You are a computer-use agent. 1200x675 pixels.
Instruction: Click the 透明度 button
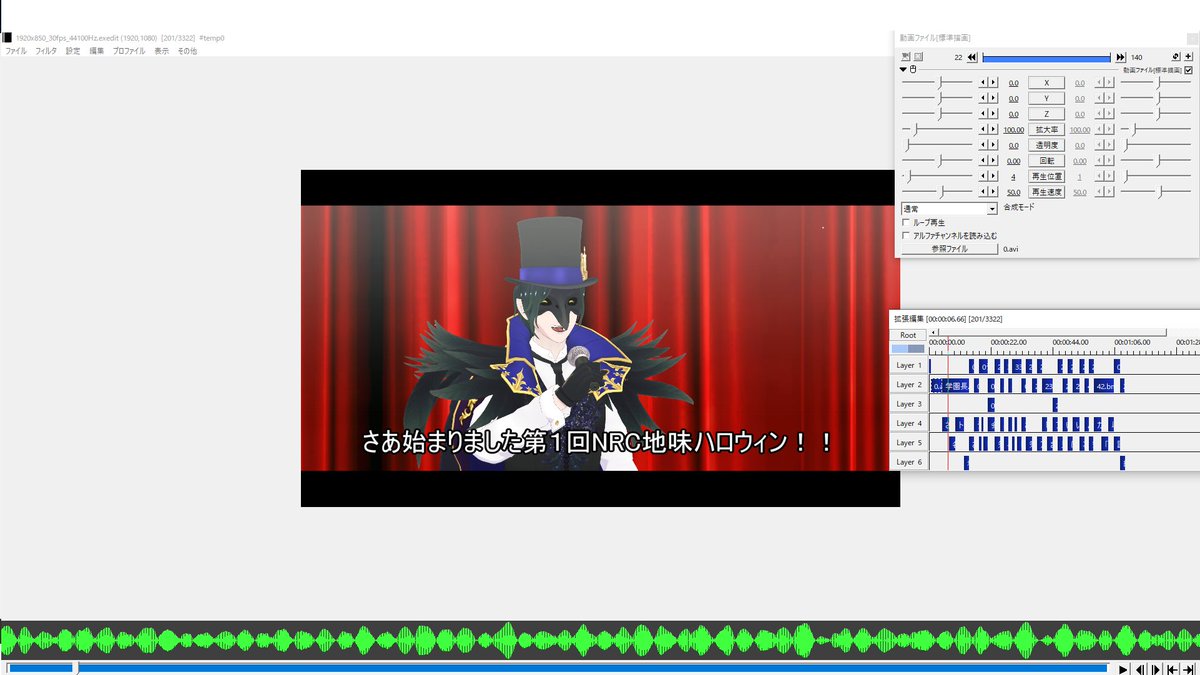pyautogui.click(x=1047, y=145)
